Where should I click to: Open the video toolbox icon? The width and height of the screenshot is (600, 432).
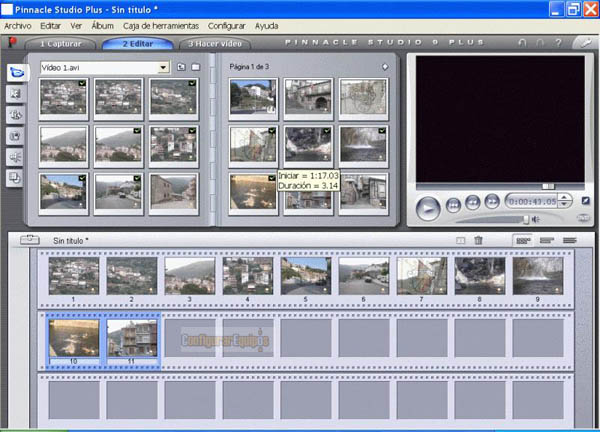tap(30, 240)
